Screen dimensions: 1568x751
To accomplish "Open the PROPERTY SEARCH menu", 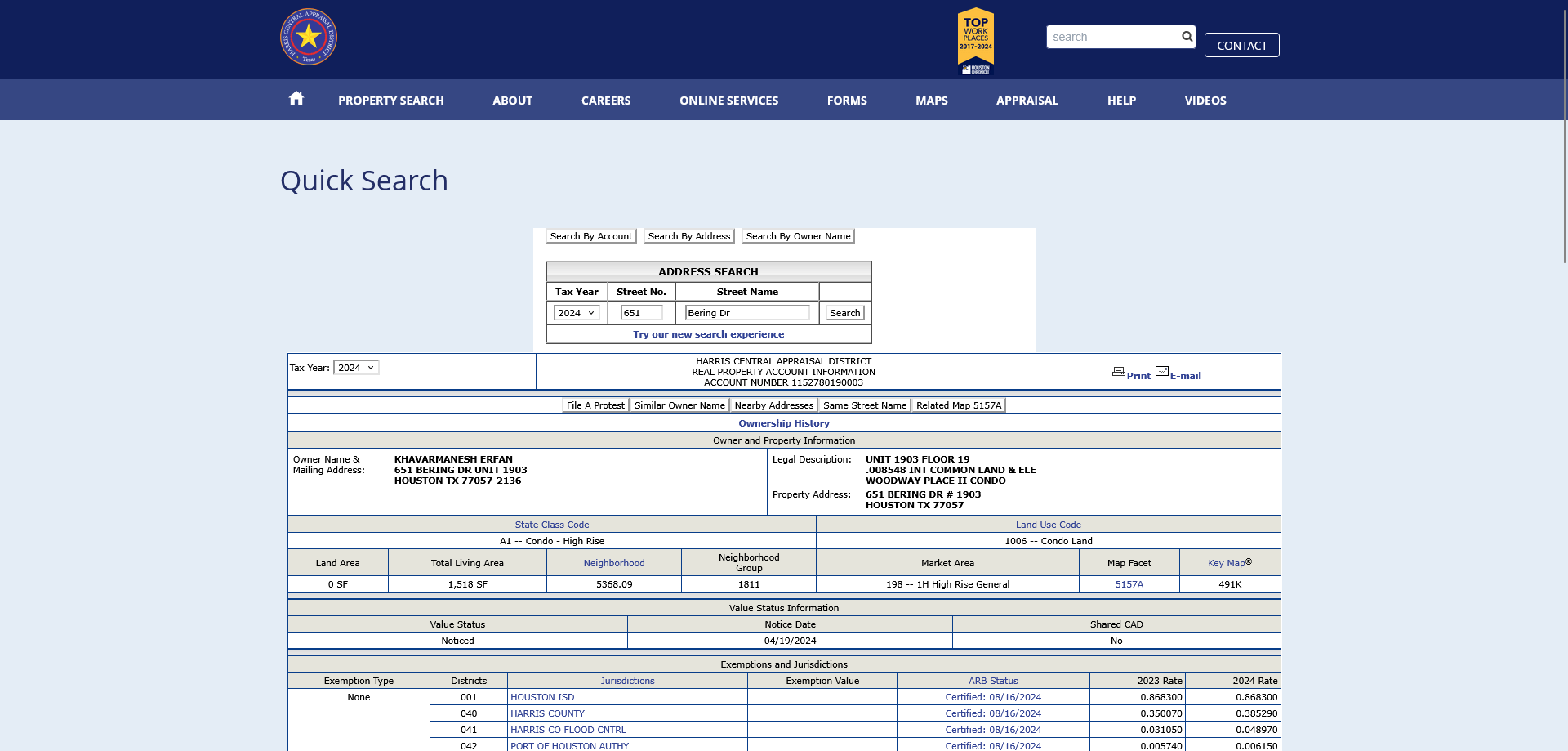I will [391, 101].
